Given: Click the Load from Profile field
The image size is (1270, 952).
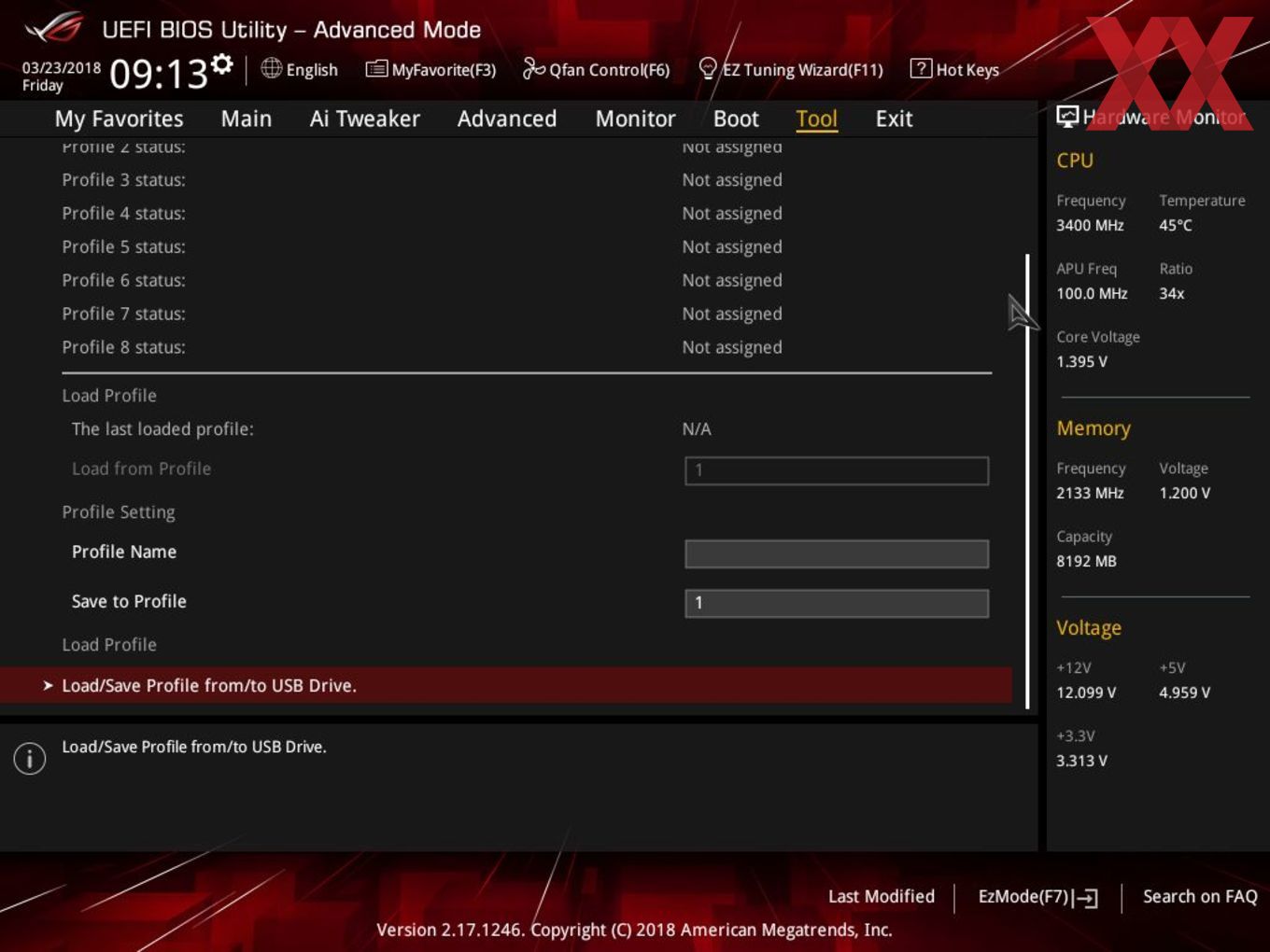Looking at the screenshot, I should (x=837, y=470).
